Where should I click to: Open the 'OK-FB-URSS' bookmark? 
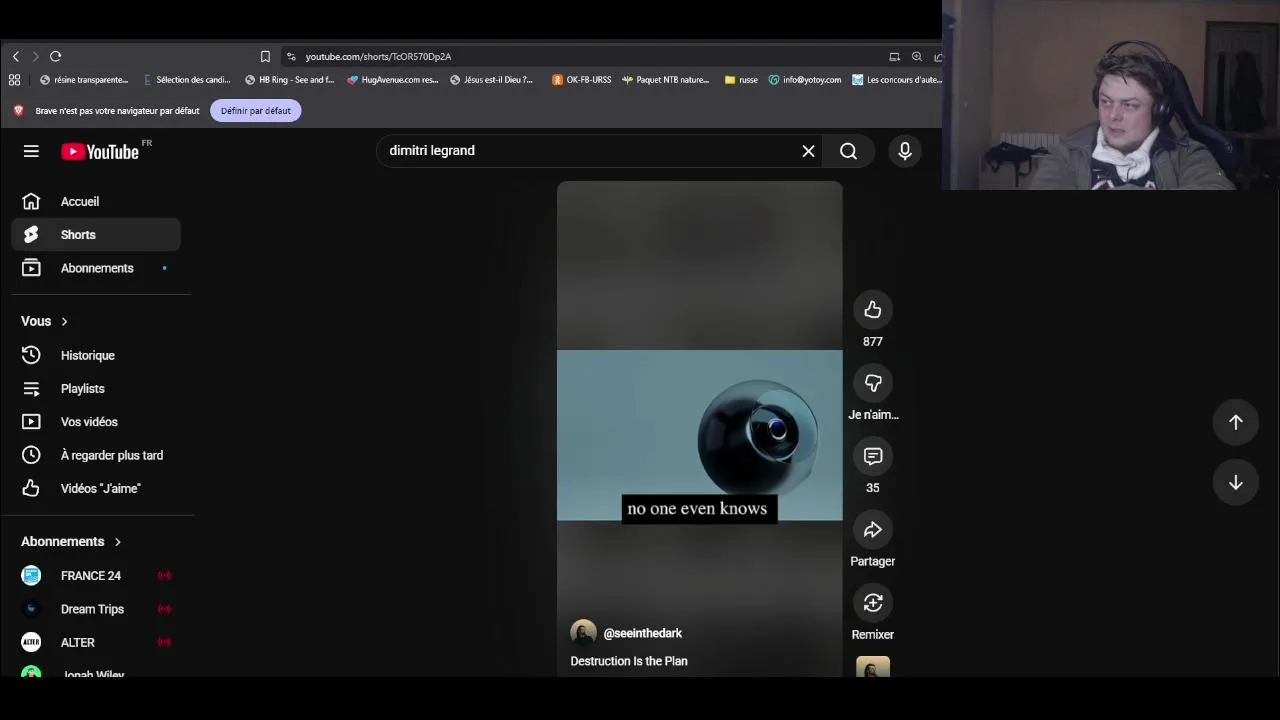(581, 80)
